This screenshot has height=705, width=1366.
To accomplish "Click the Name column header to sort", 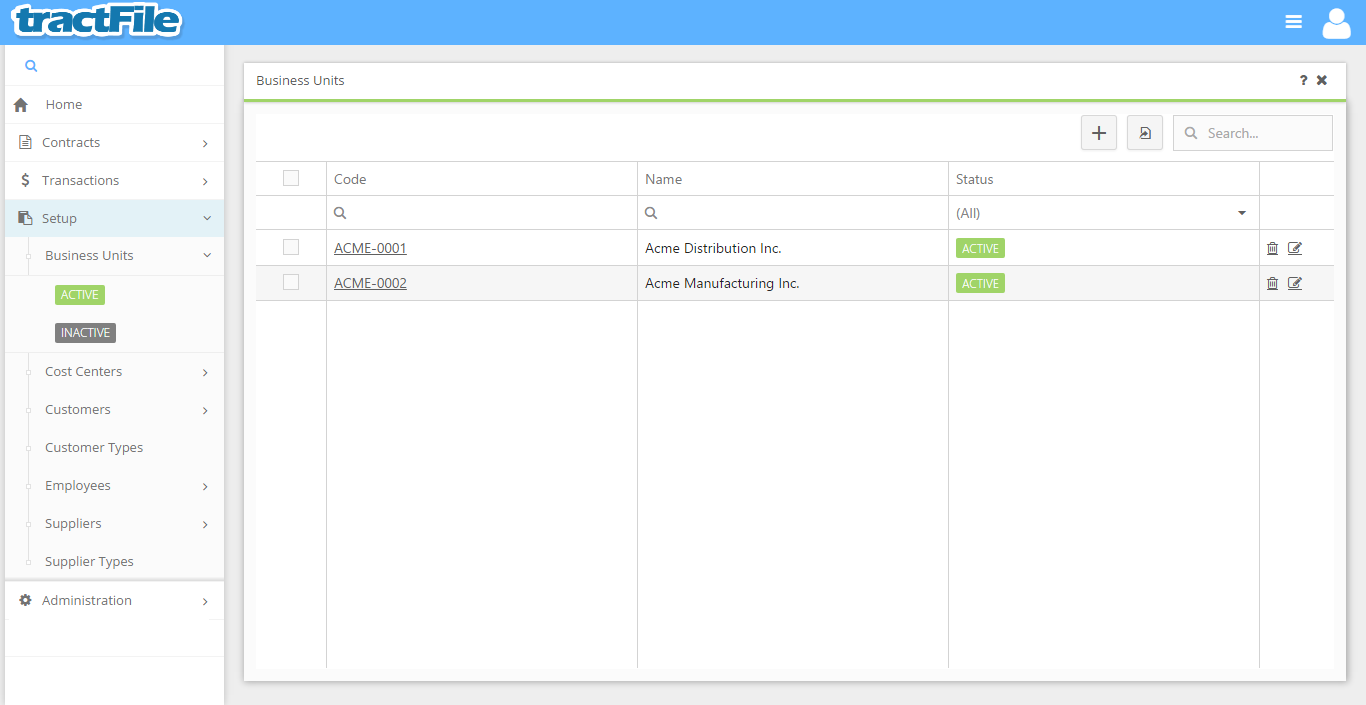I will [x=664, y=180].
